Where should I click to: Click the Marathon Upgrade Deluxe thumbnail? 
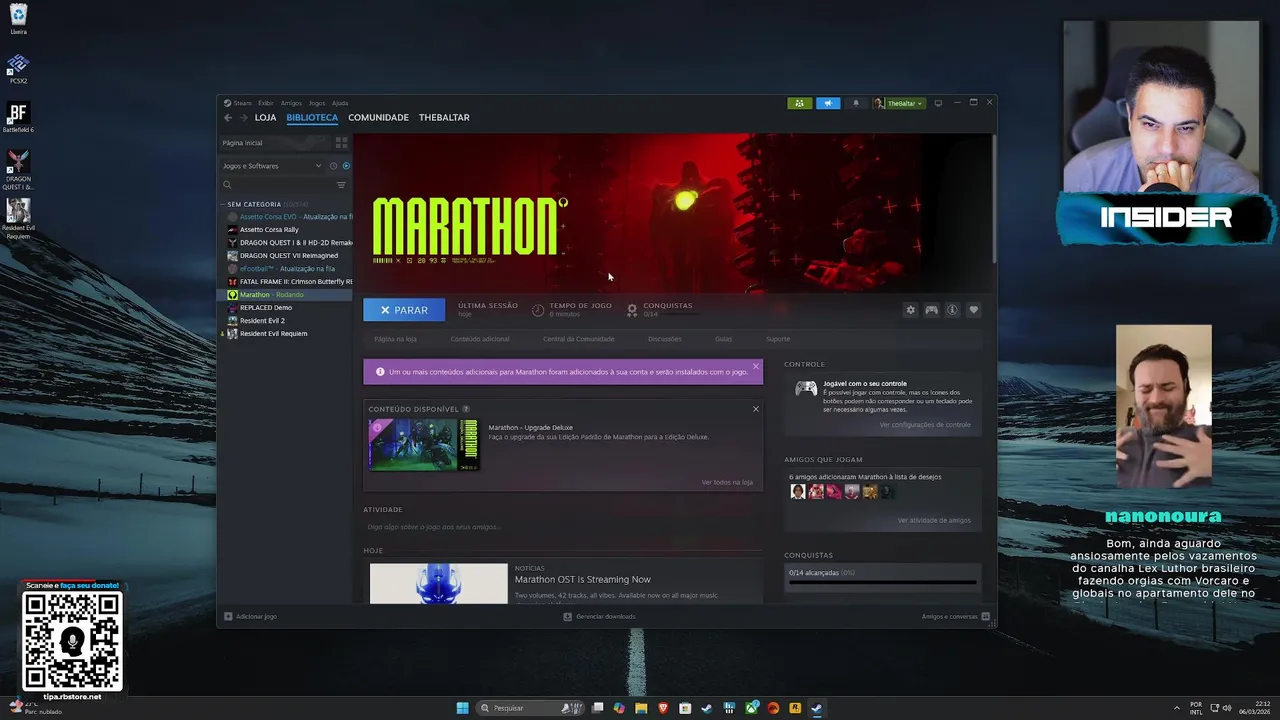[x=424, y=445]
